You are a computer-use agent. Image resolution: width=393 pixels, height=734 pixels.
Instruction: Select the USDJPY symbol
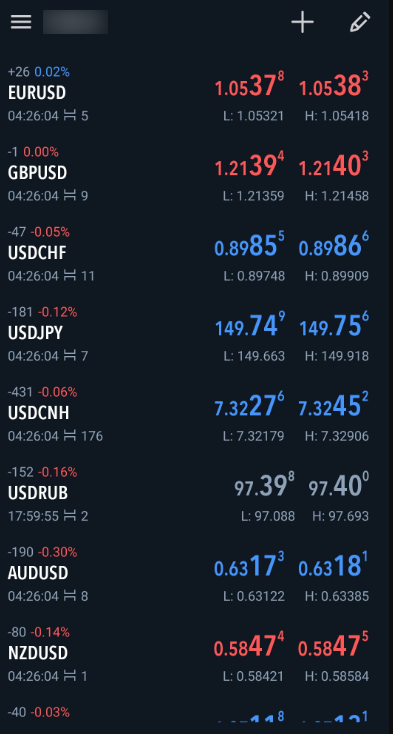click(35, 333)
